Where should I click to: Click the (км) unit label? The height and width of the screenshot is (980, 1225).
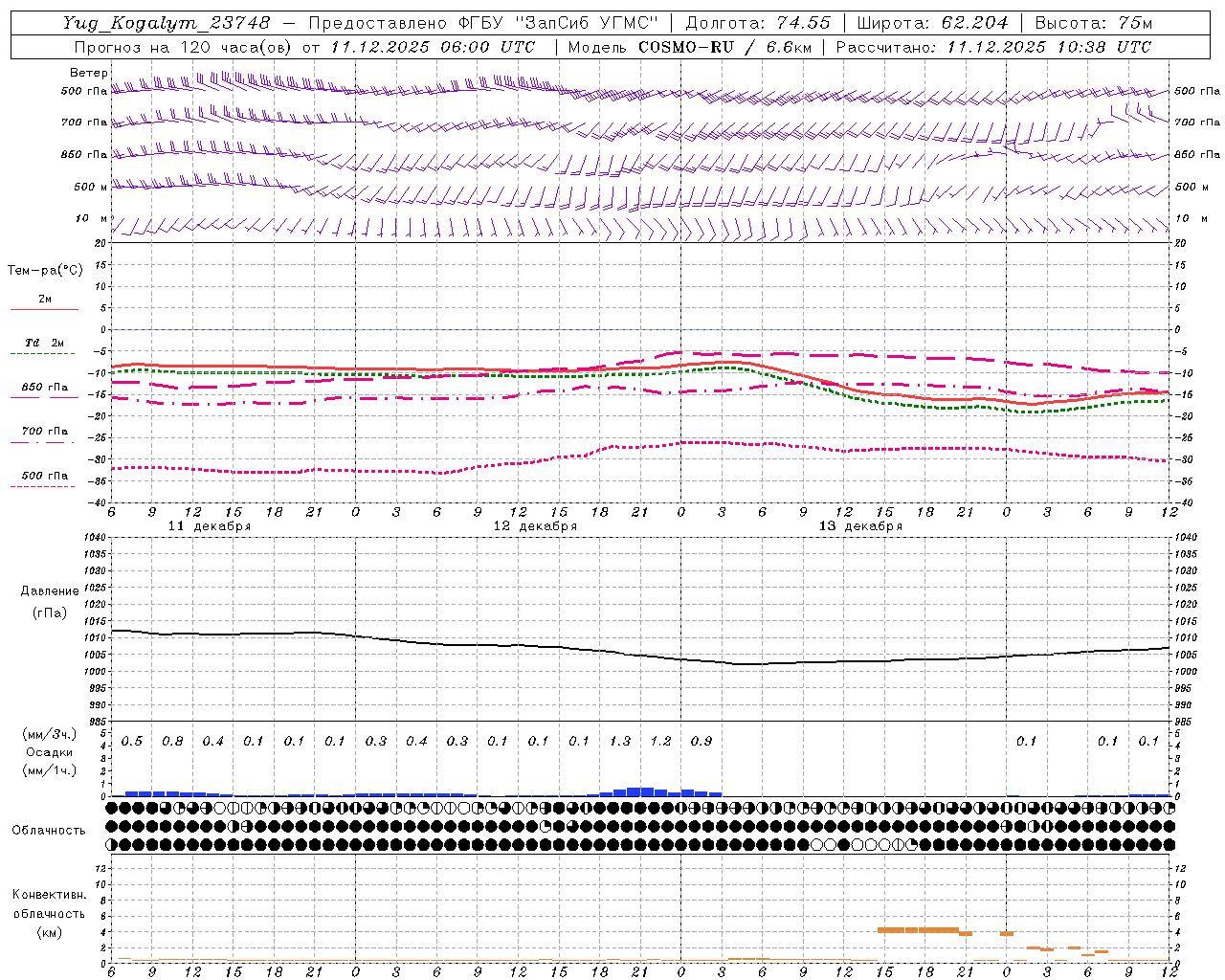pyautogui.click(x=49, y=932)
